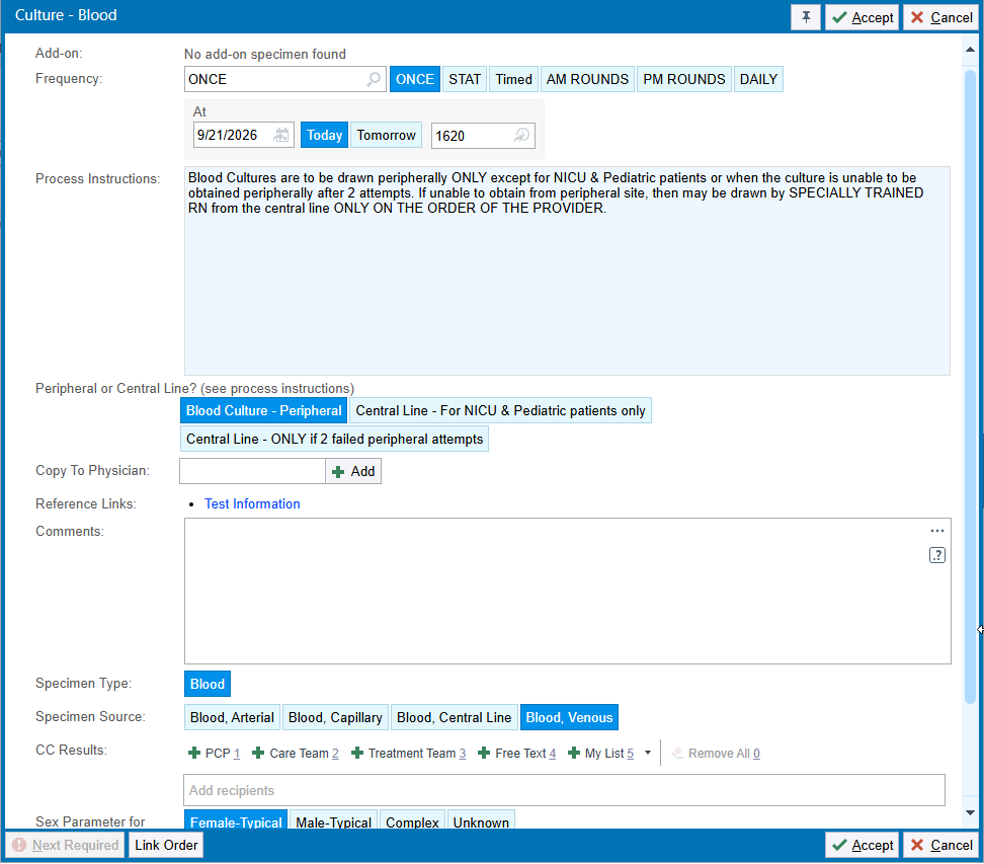This screenshot has width=984, height=864.
Task: Click the top Accept button
Action: point(862,17)
